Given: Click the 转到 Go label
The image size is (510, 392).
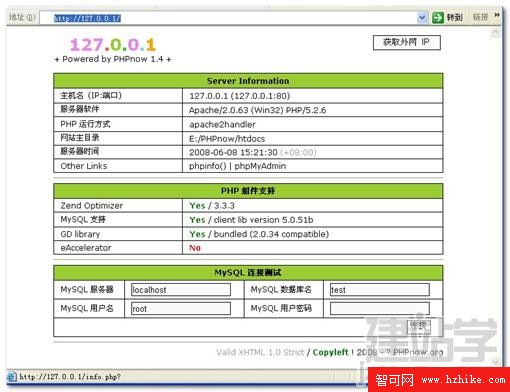Looking at the screenshot, I should 455,17.
